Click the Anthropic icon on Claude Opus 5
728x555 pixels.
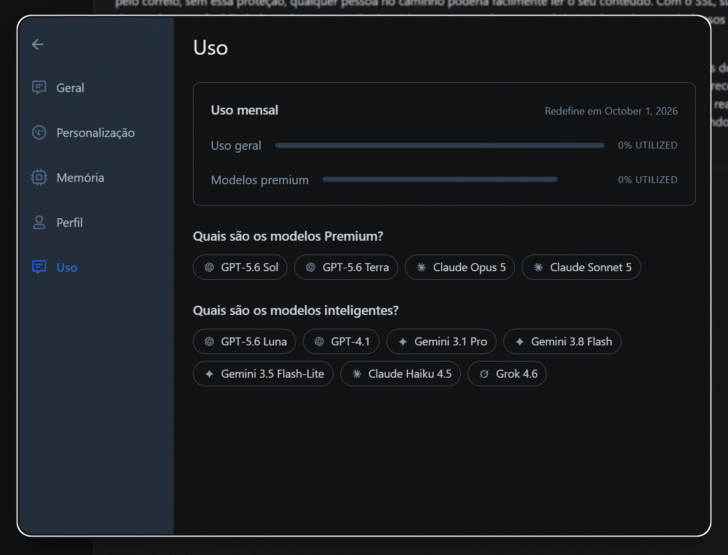(421, 267)
